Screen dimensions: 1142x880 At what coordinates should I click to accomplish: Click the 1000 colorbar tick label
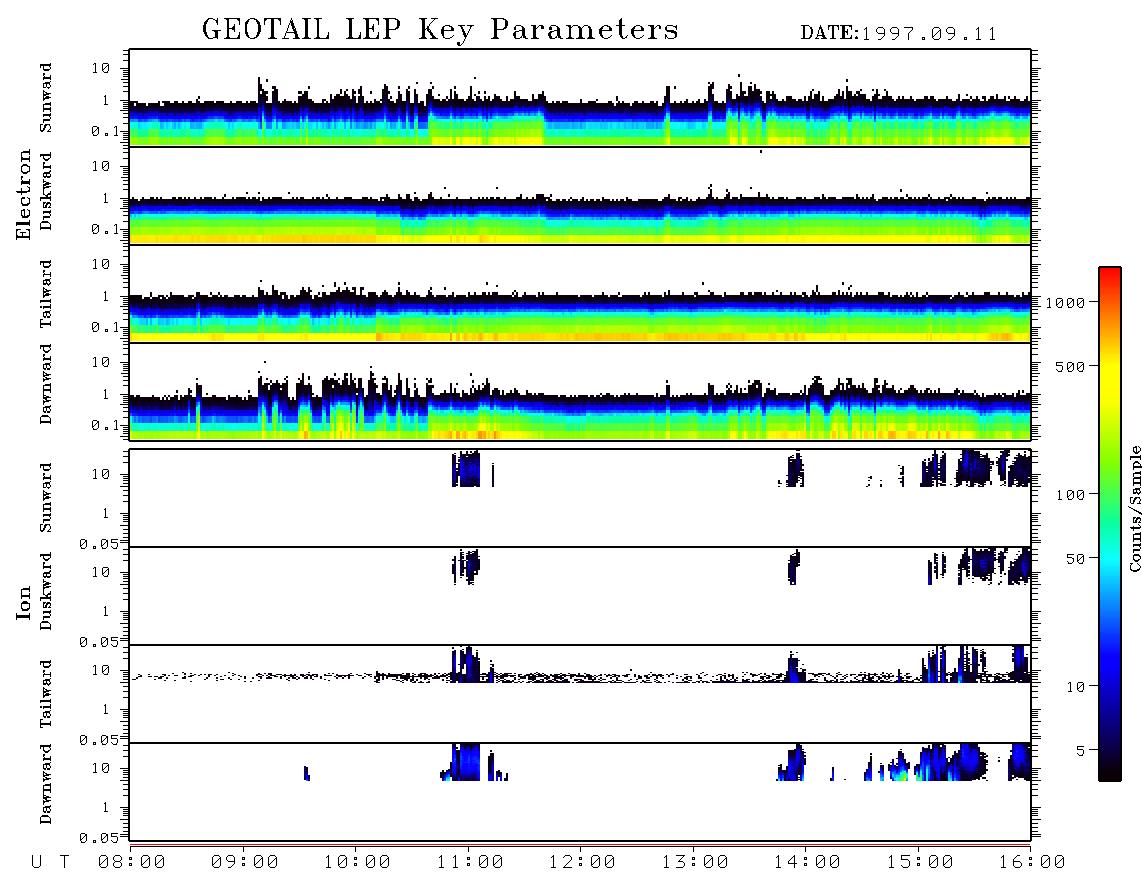pos(1064,302)
